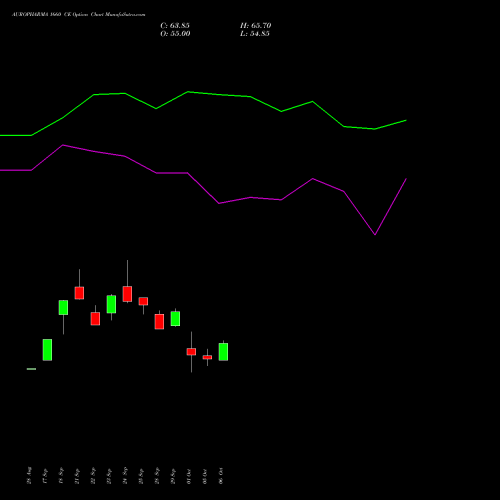Select the 01 Oct date label
This screenshot has height=500, width=500.
pyautogui.click(x=189, y=476)
